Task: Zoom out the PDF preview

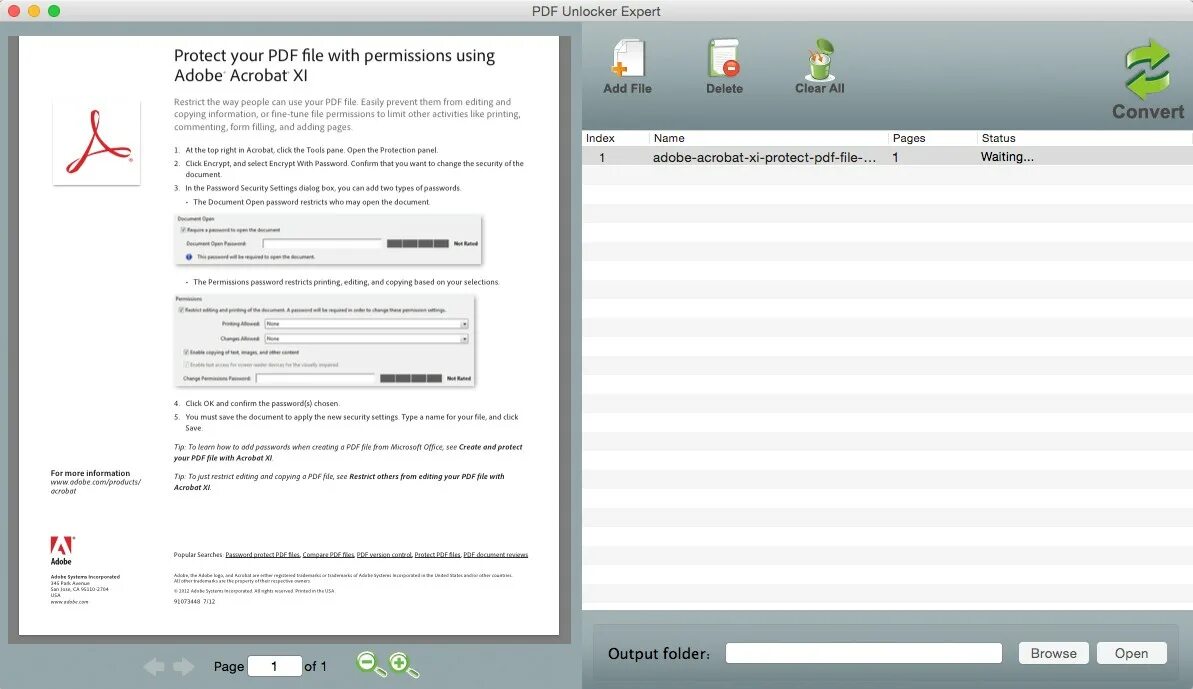Action: [370, 665]
